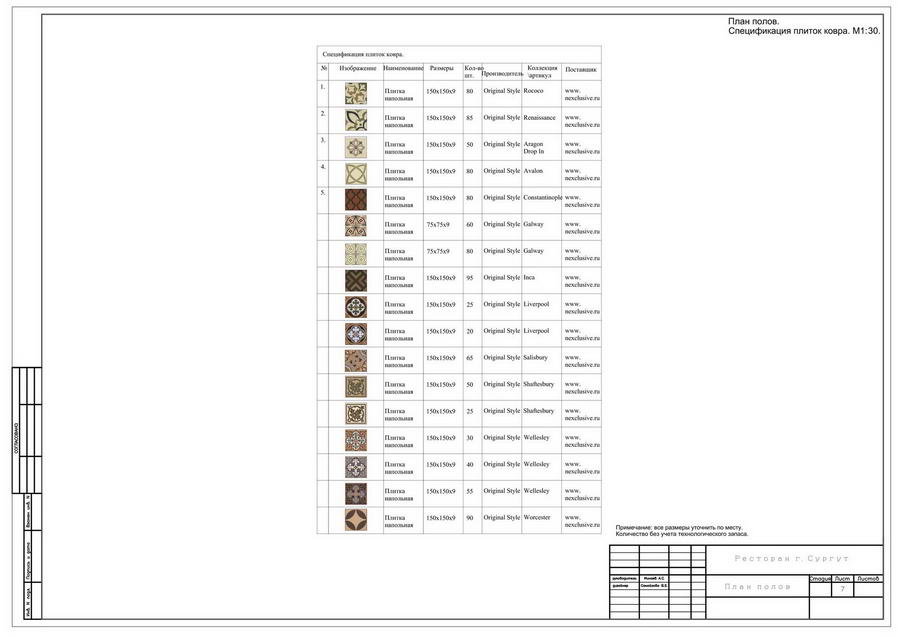900x637 pixels.
Task: Click the supplier link in Inca row
Action: click(582, 281)
